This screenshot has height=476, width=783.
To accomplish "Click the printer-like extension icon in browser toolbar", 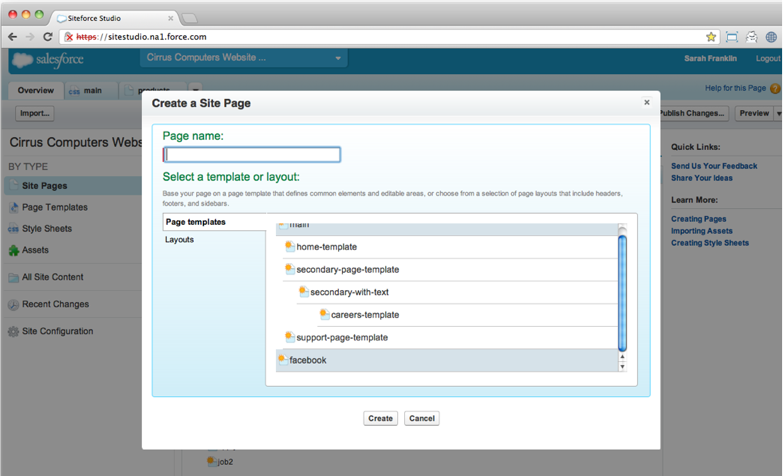I will point(752,36).
